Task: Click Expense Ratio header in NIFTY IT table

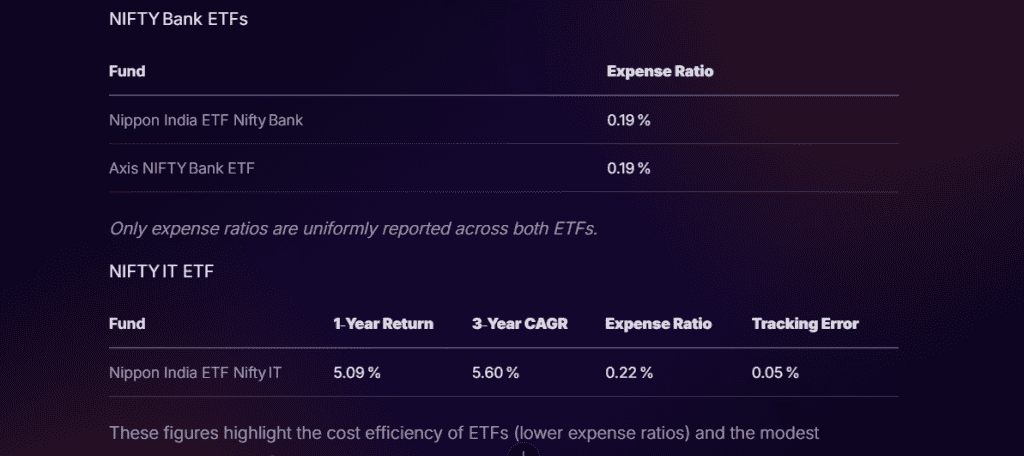Action: click(x=659, y=324)
